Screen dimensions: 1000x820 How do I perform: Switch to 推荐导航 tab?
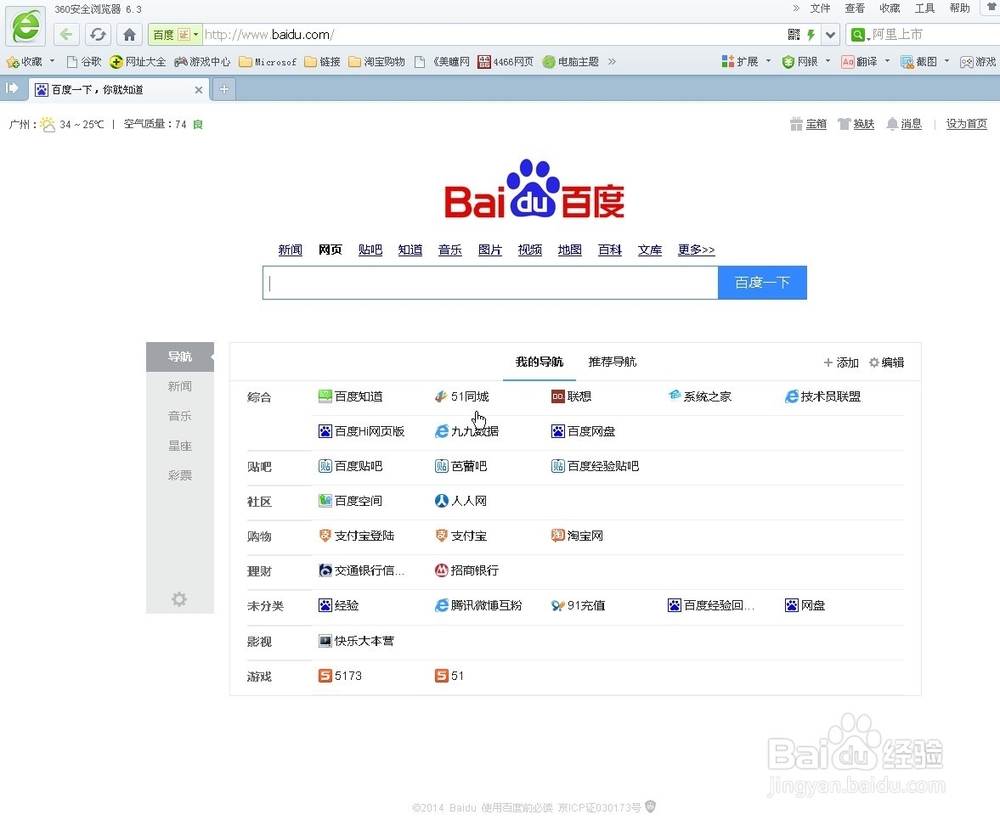point(612,362)
